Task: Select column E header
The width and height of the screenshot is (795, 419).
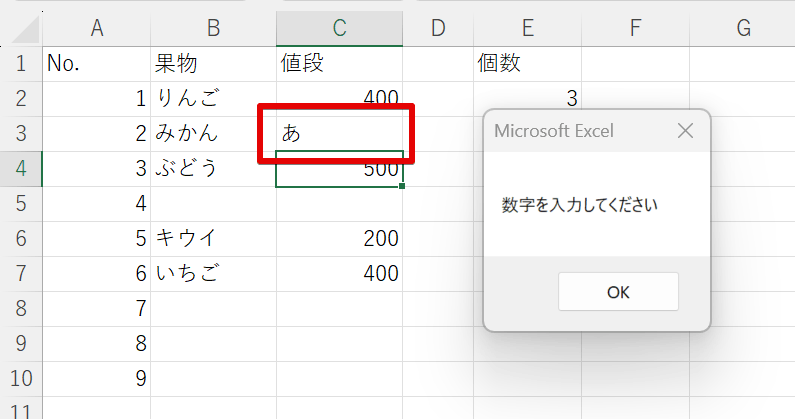Action: (x=527, y=28)
